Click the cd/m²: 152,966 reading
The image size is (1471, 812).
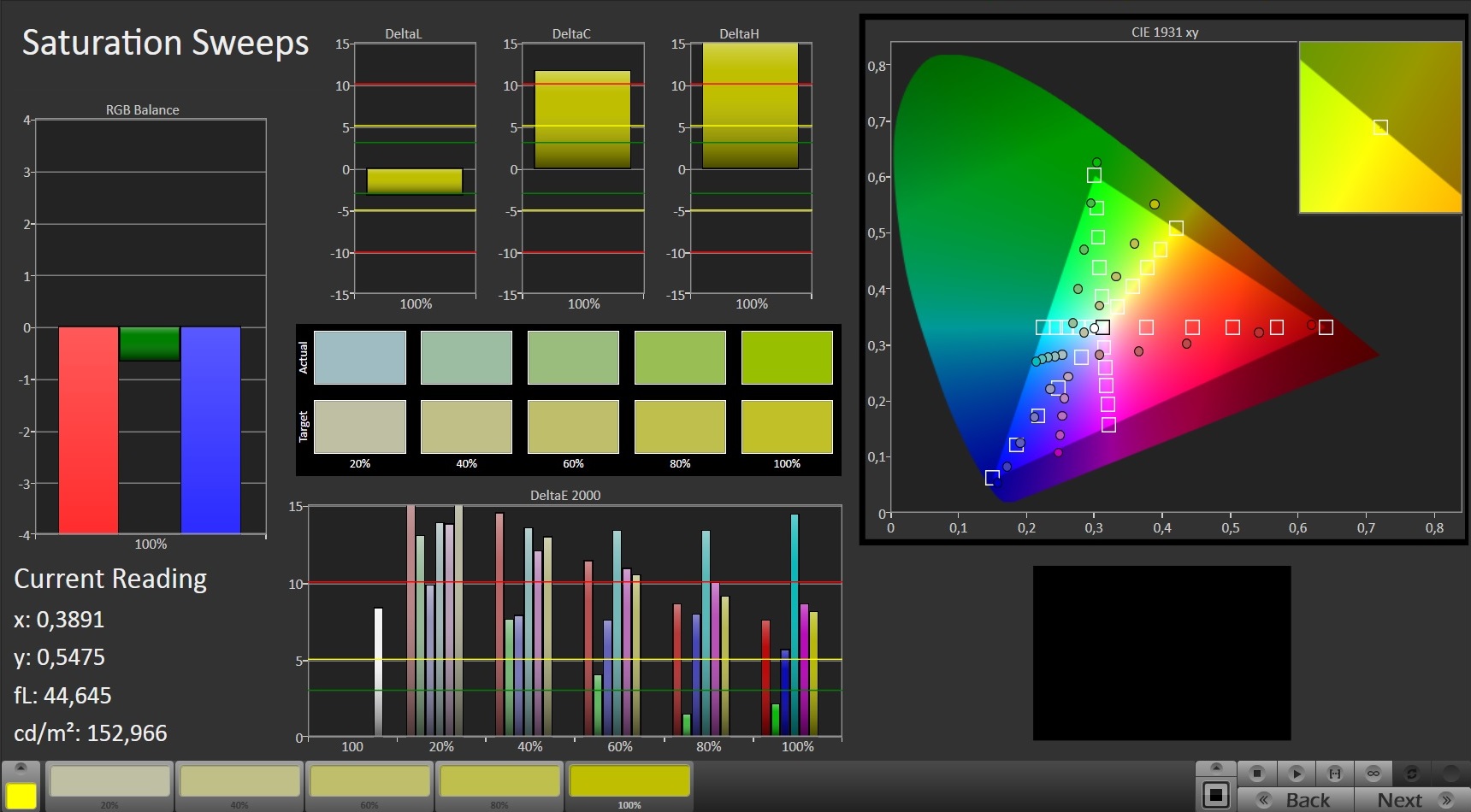91,733
